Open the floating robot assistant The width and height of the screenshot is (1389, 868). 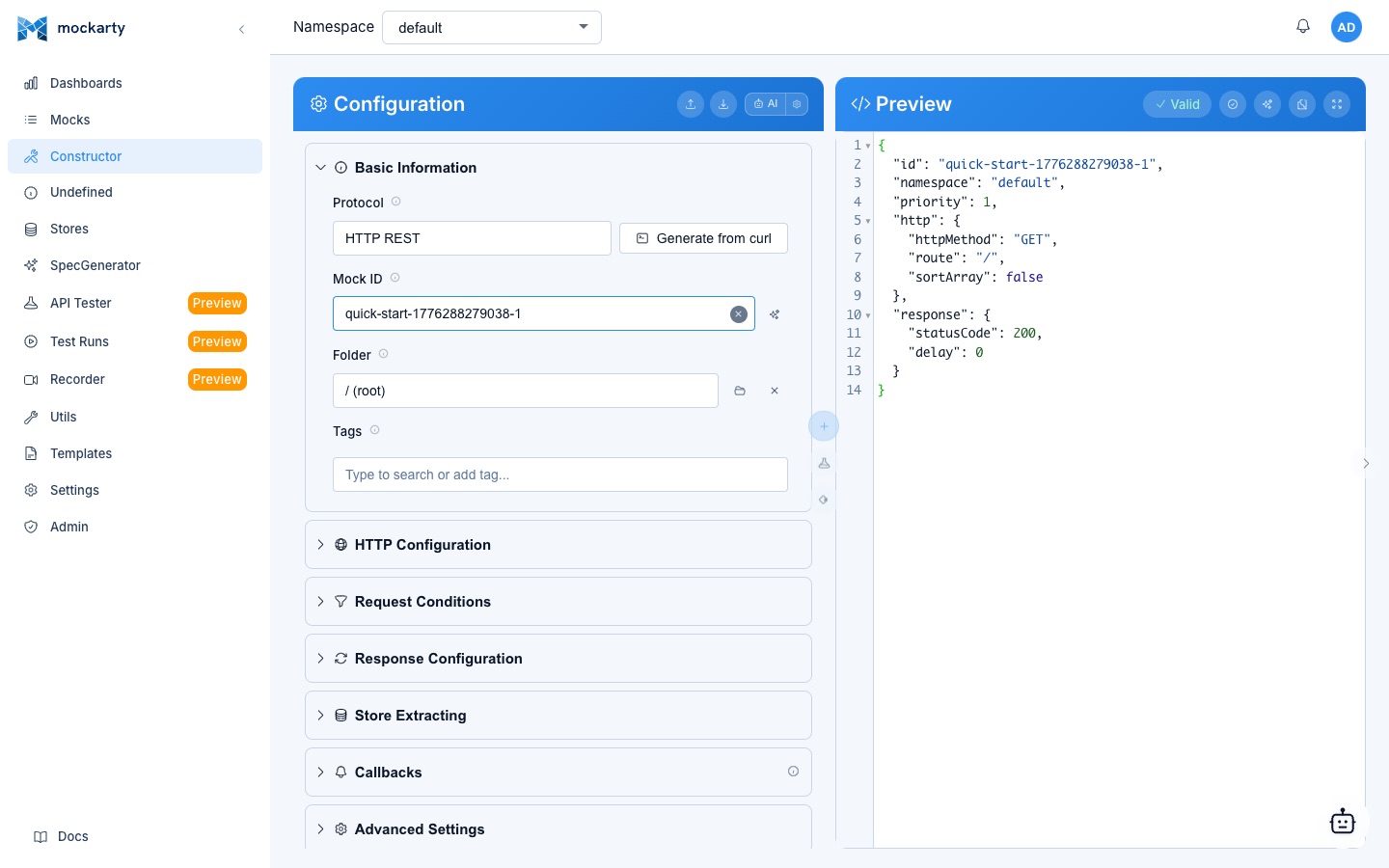(1343, 822)
